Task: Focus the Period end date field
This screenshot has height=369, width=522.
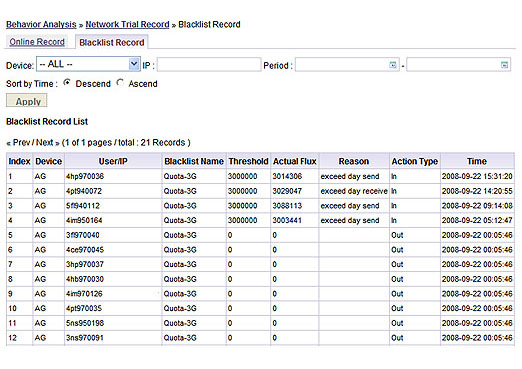Action: click(458, 65)
